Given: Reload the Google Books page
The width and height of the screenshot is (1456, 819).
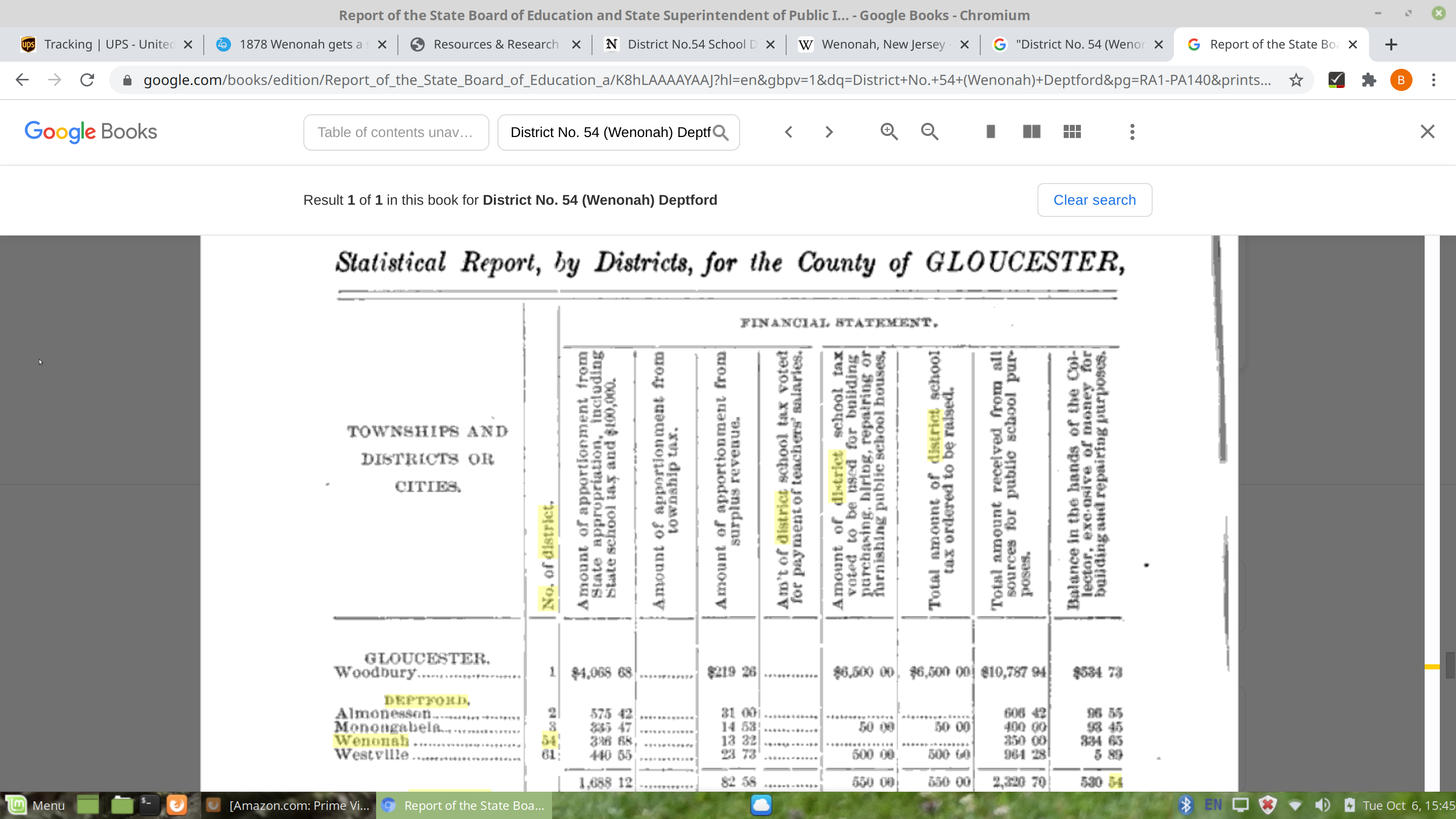Looking at the screenshot, I should tap(87, 80).
